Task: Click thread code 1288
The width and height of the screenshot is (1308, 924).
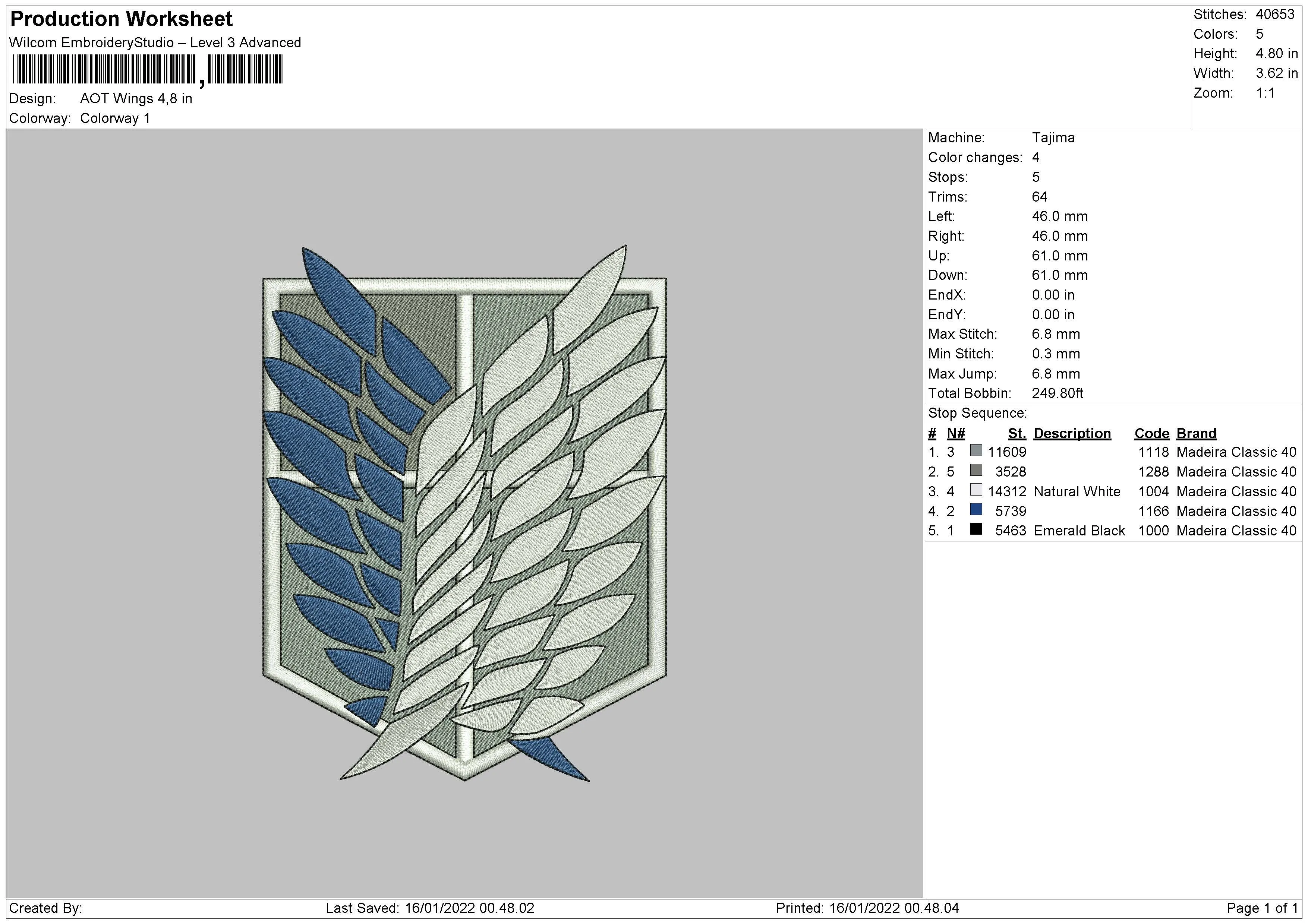Action: [x=1154, y=472]
